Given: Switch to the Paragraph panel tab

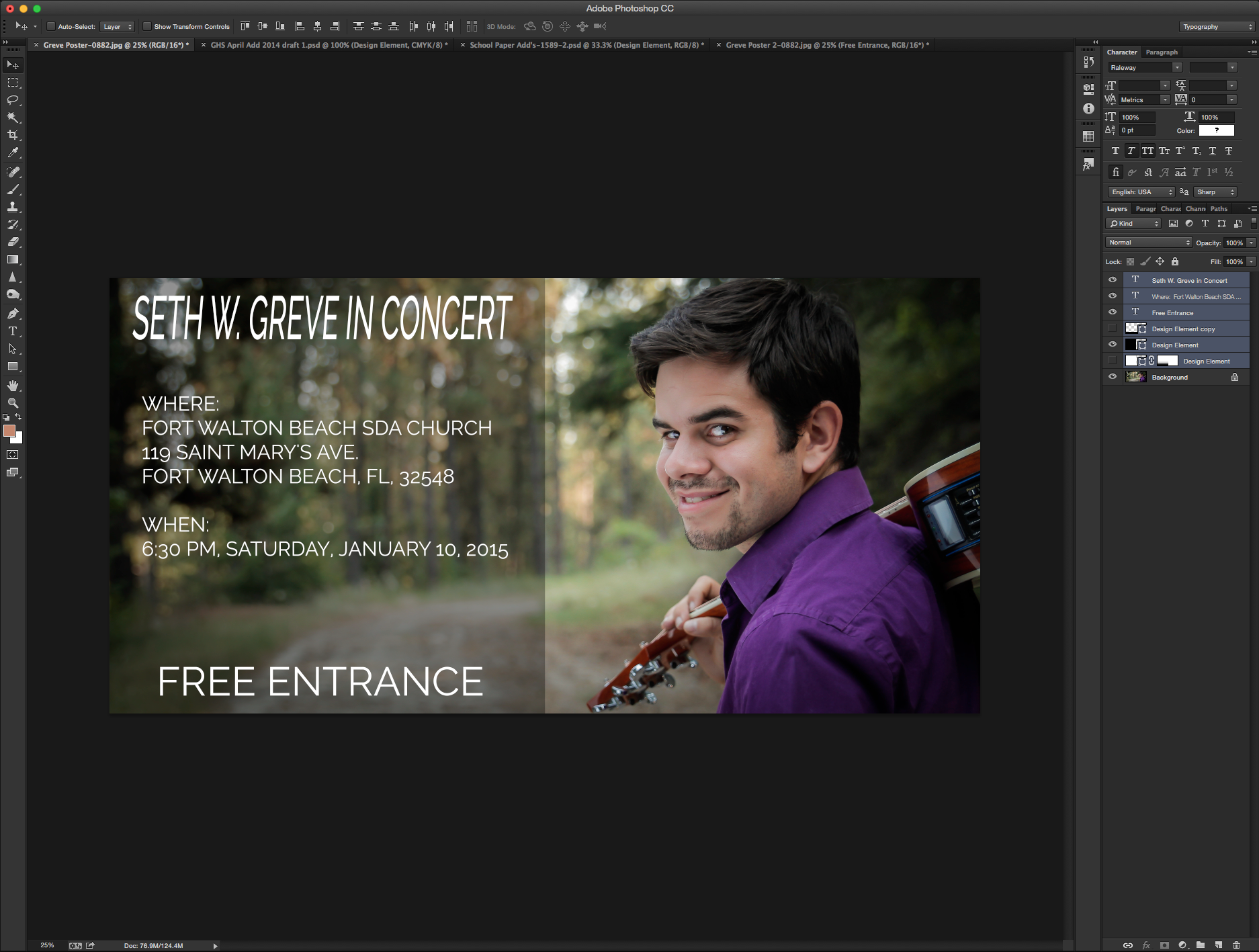Looking at the screenshot, I should [x=1162, y=52].
